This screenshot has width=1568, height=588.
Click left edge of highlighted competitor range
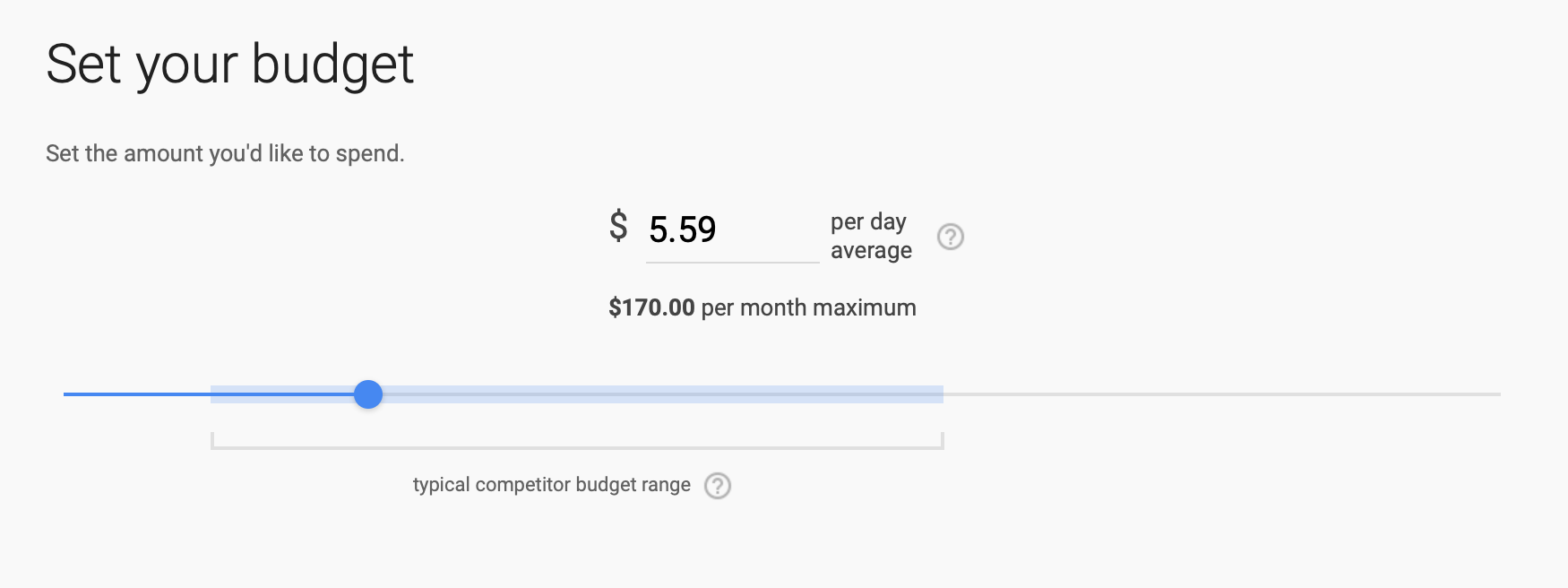coord(213,394)
